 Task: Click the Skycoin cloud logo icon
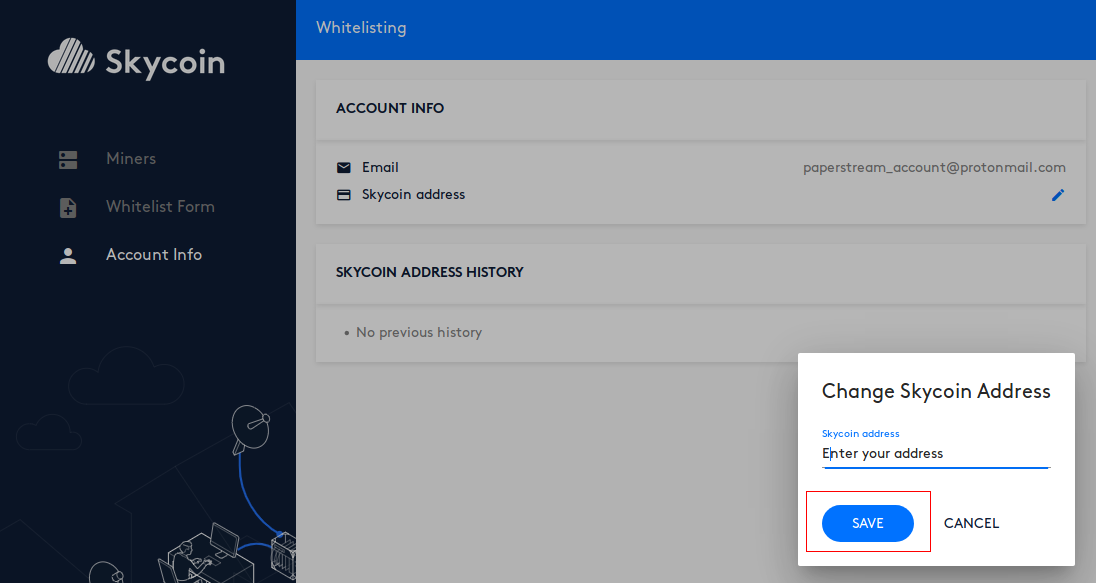tap(71, 57)
